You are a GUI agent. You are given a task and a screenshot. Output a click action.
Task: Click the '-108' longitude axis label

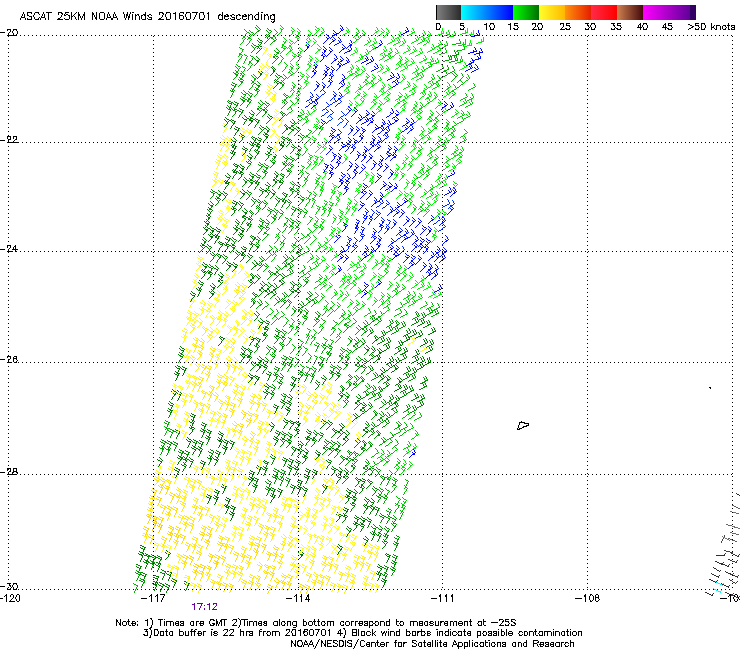[x=588, y=598]
